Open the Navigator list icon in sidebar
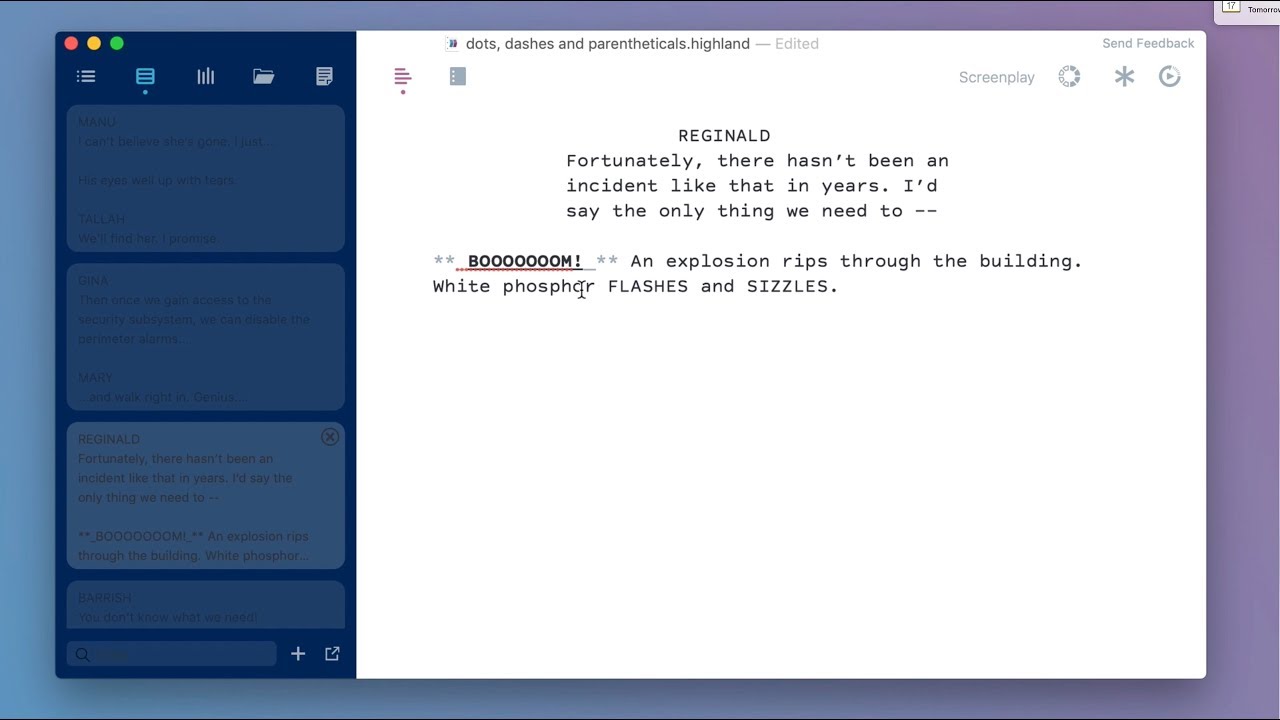 [x=86, y=76]
